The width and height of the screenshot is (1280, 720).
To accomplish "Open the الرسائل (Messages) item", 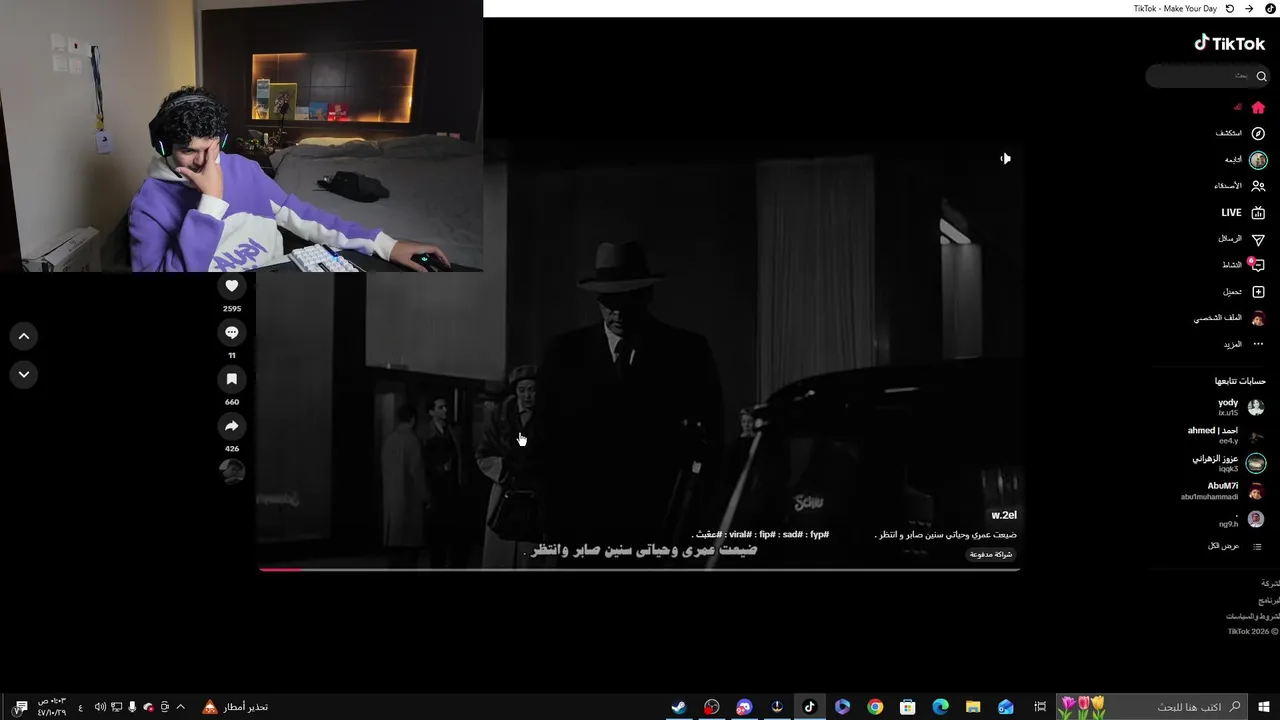I will pos(1241,239).
